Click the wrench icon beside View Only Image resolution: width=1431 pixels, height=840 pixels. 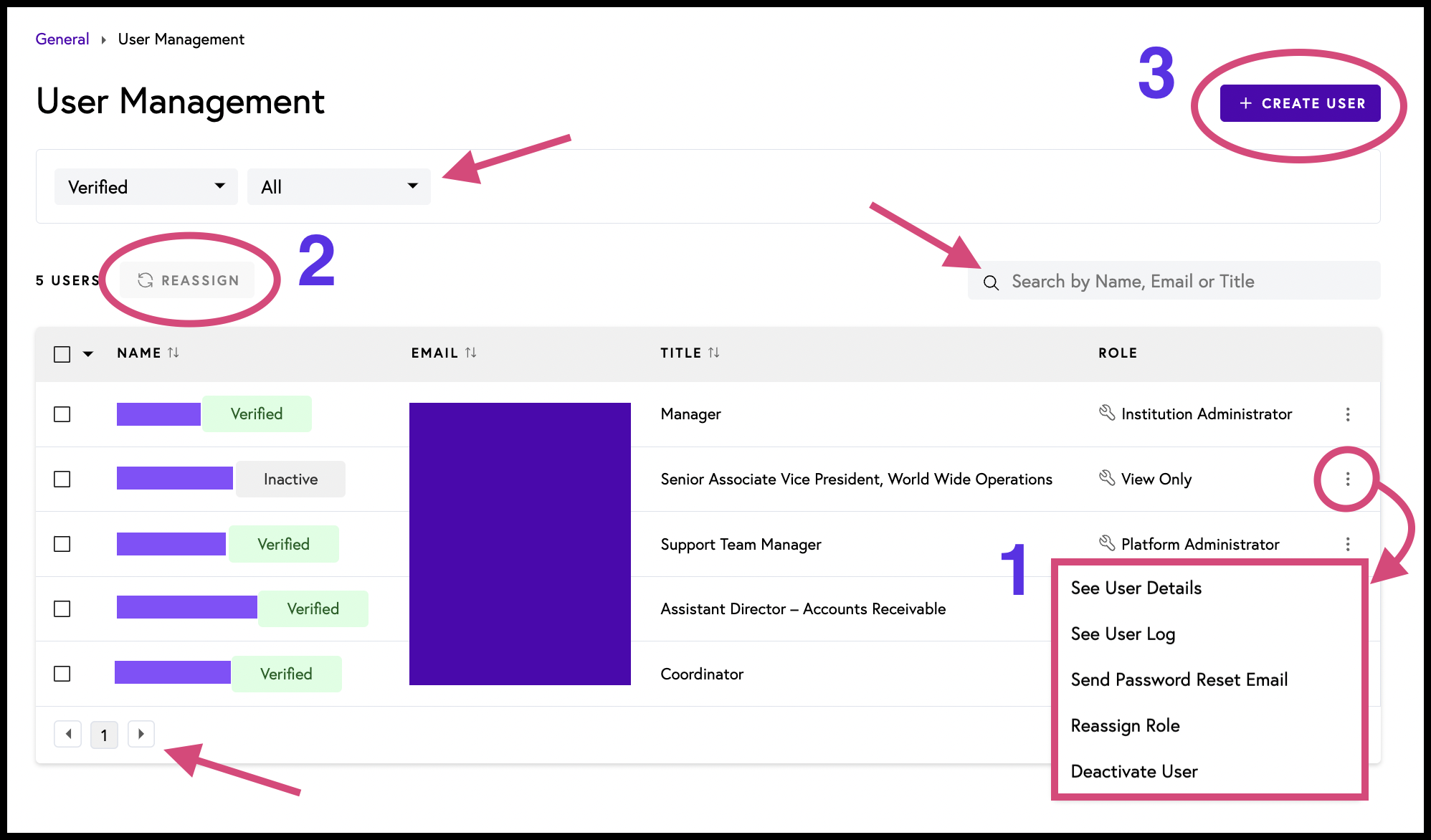coord(1107,478)
